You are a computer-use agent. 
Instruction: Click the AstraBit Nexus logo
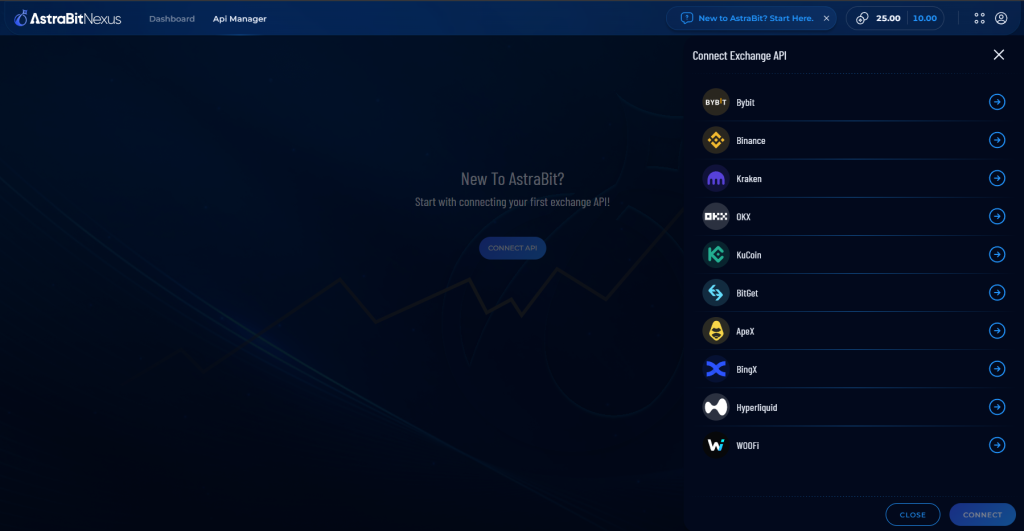(67, 18)
